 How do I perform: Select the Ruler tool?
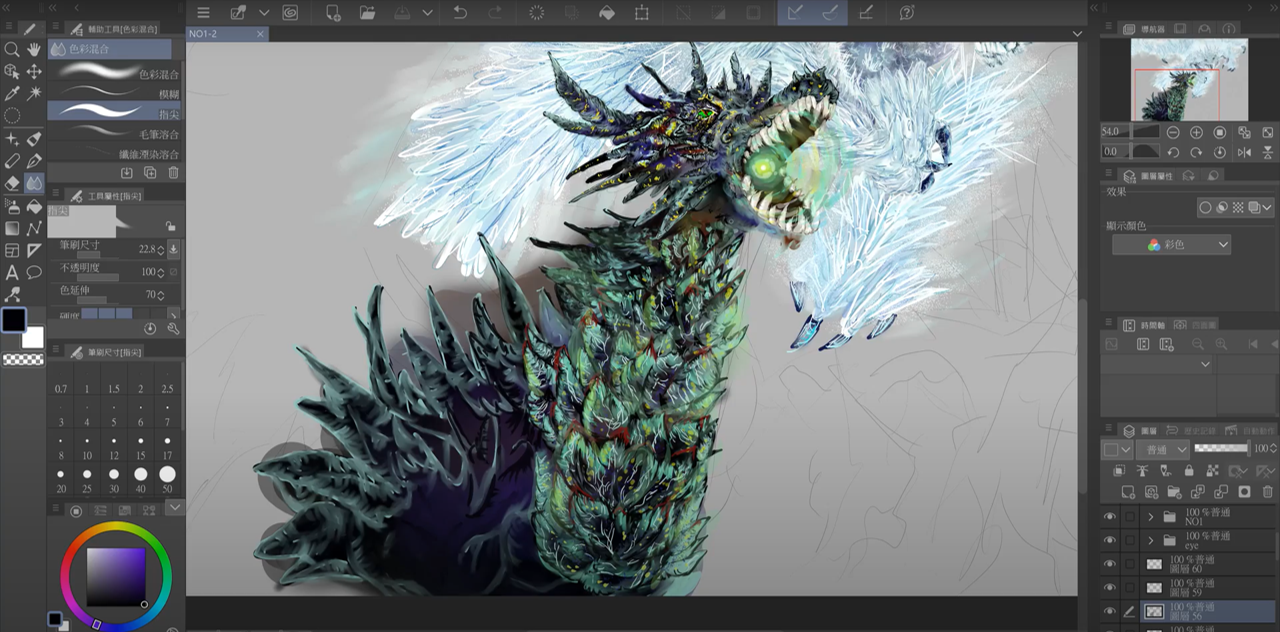34,250
